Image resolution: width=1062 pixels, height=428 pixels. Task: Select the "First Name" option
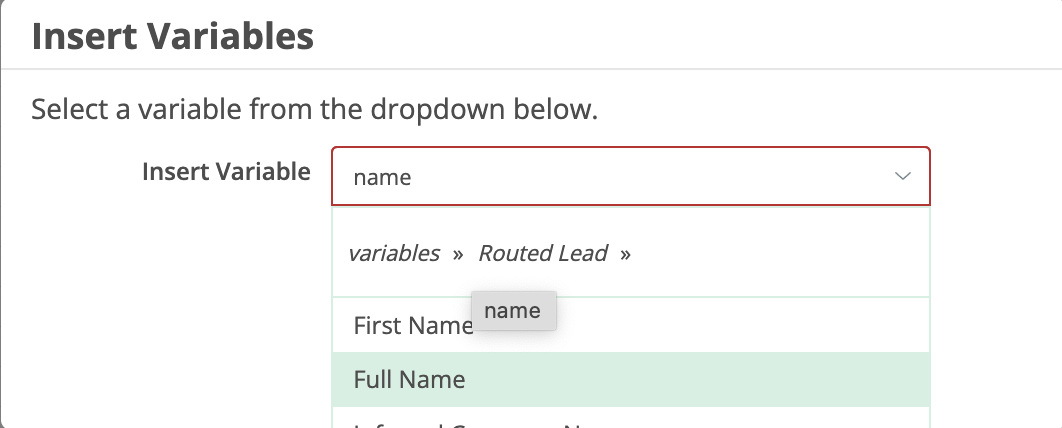[x=412, y=325]
